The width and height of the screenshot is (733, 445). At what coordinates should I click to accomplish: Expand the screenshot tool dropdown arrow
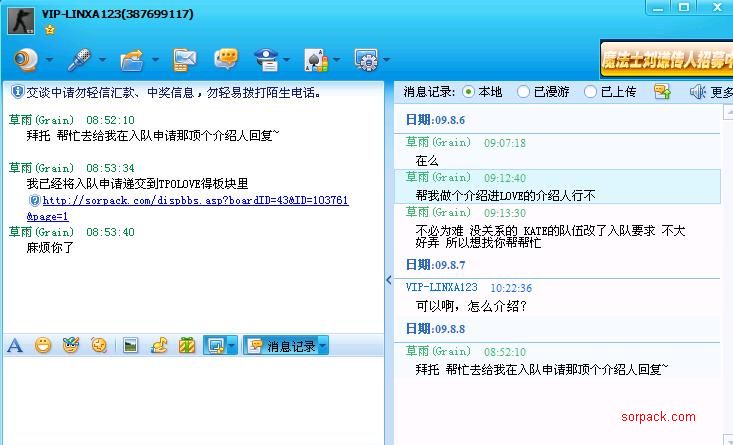(232, 346)
